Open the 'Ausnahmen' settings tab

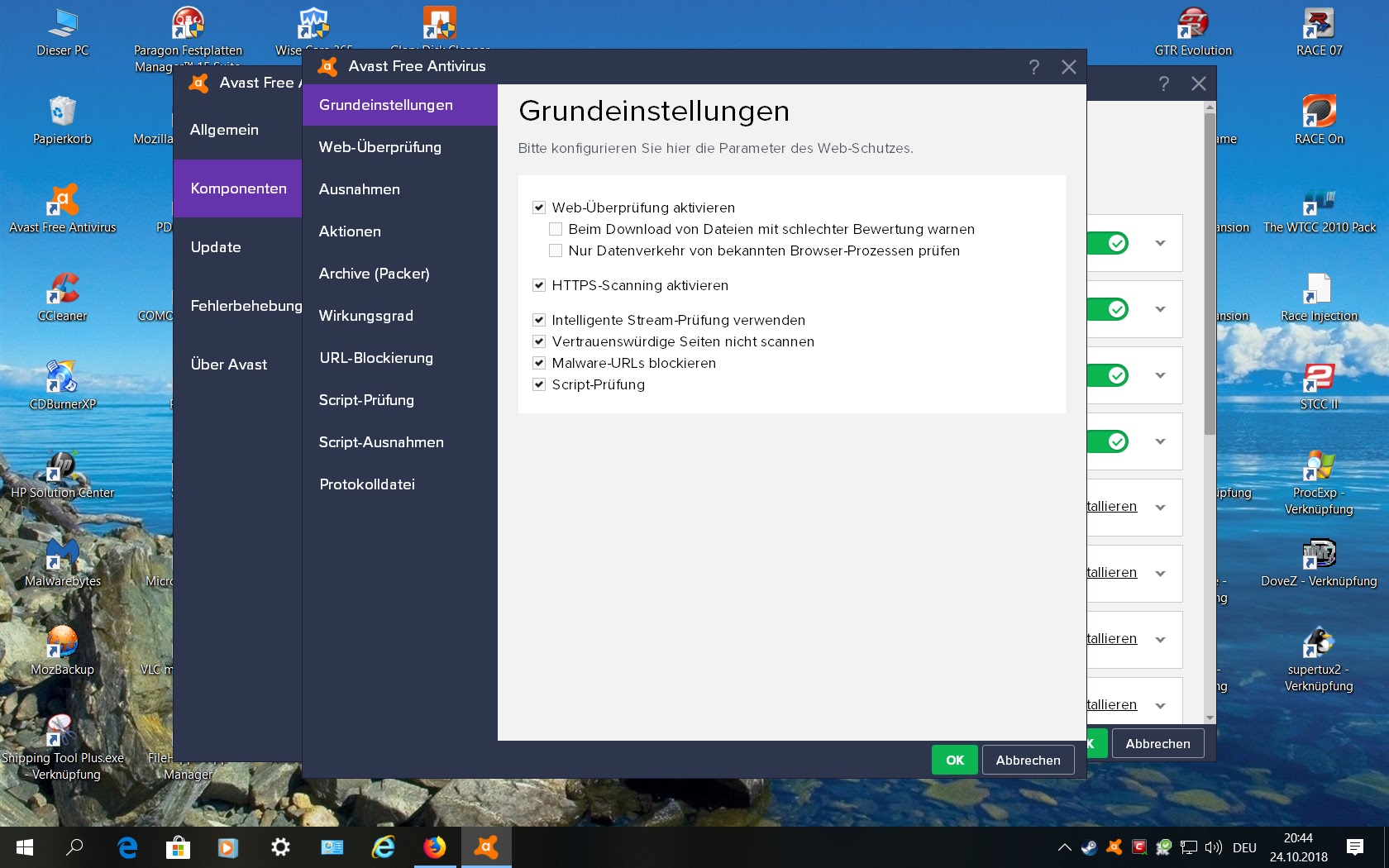click(x=400, y=189)
